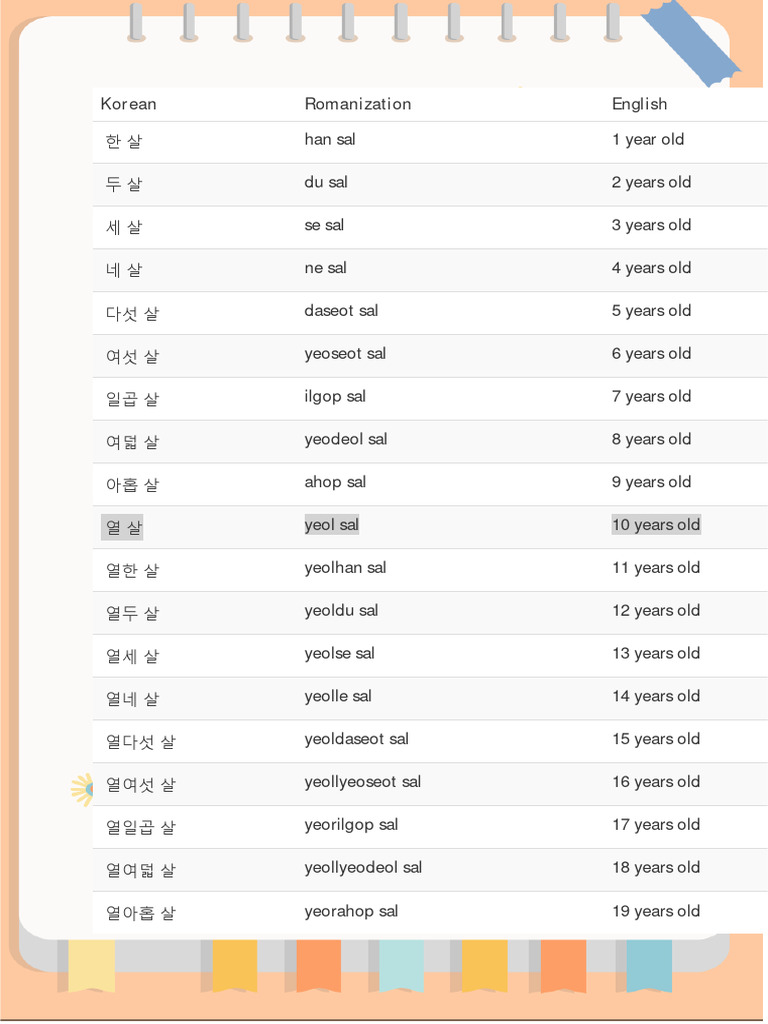The width and height of the screenshot is (768, 1024).
Task: Click the mint-green bookmark ribbon at bottom
Action: coord(400,965)
